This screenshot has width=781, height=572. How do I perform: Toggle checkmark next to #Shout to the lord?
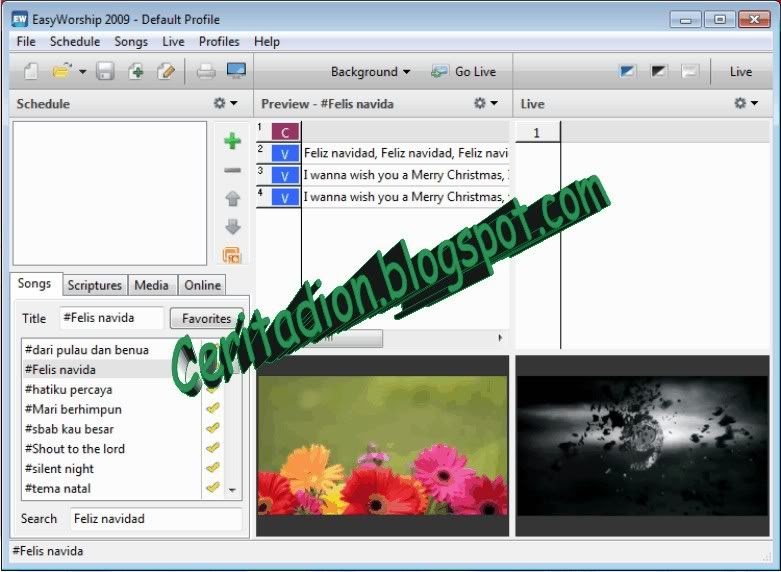point(213,447)
